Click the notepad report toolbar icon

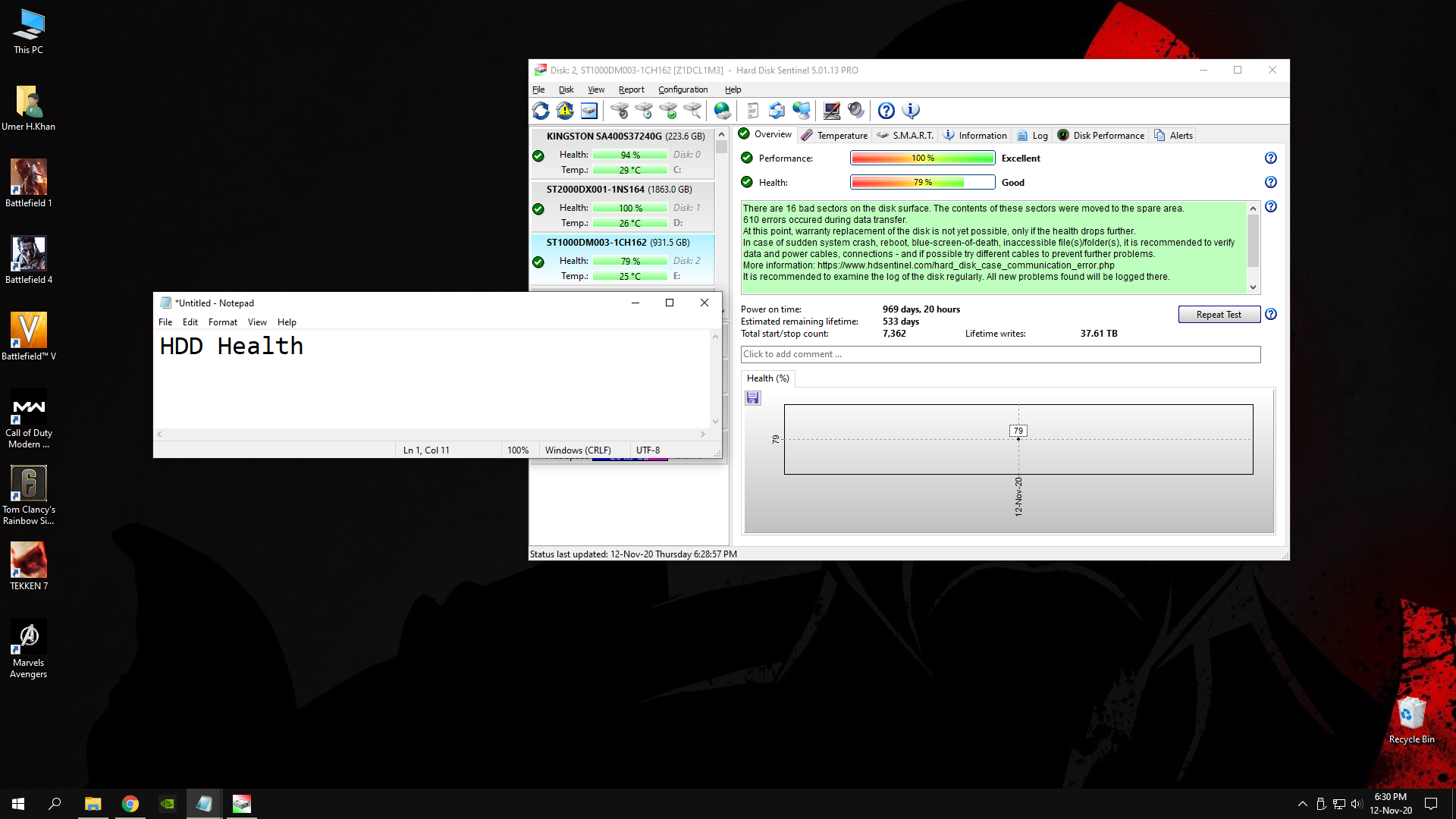point(752,111)
